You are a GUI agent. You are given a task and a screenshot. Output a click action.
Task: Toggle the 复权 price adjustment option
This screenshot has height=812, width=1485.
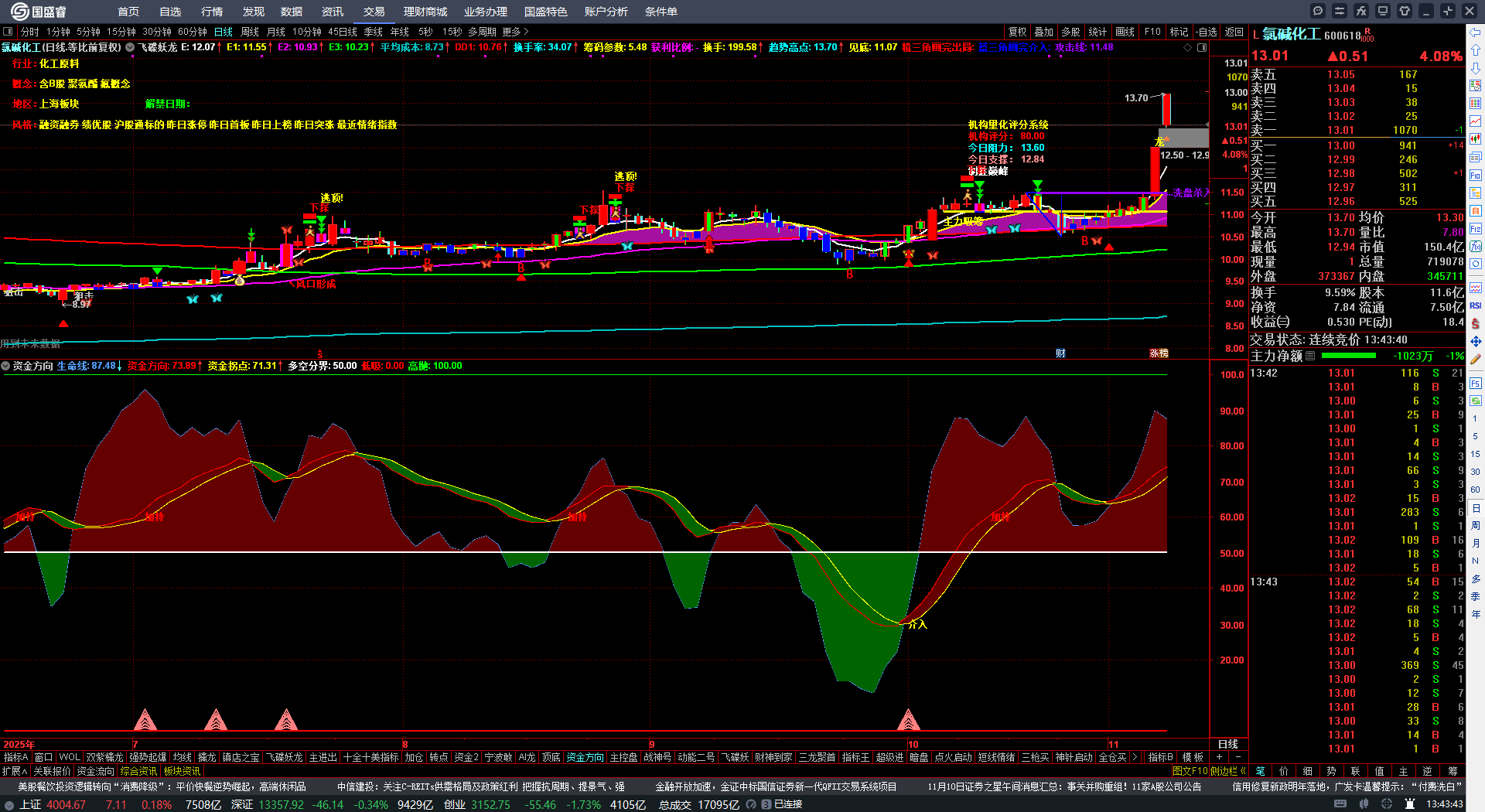(1017, 32)
